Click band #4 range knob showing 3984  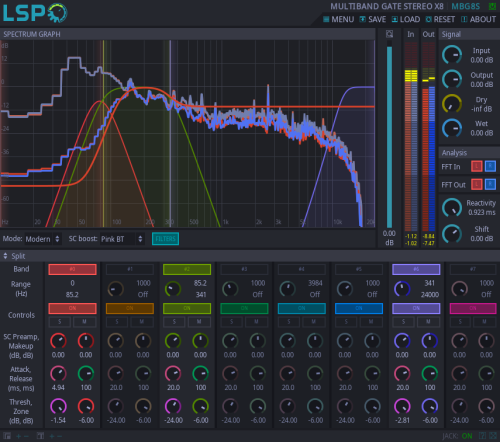click(x=288, y=289)
